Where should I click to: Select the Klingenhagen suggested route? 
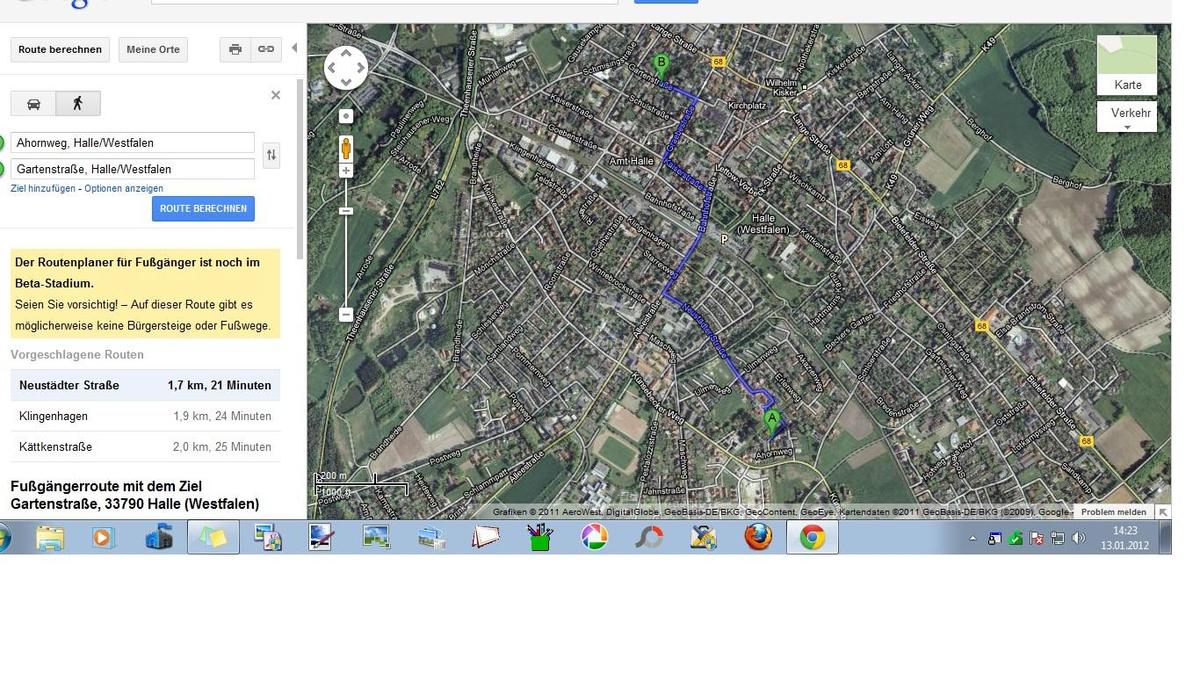coord(145,416)
